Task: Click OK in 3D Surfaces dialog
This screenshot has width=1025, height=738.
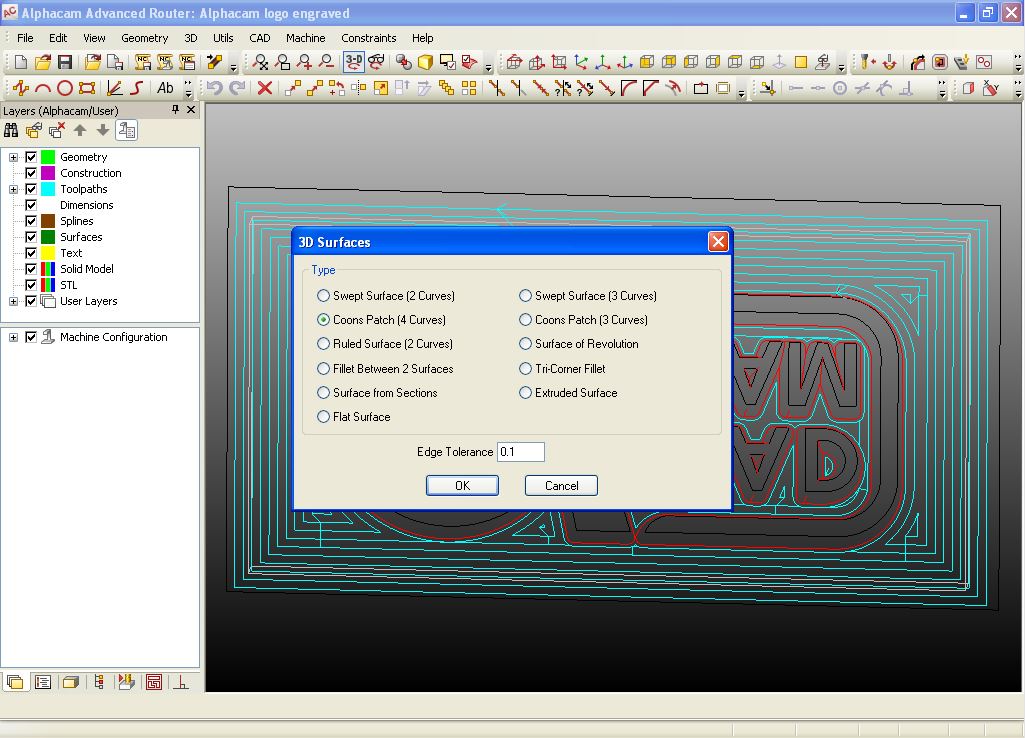Action: 462,485
